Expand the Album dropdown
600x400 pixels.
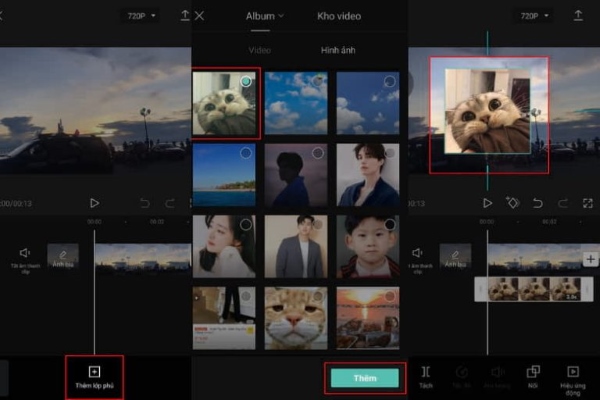pyautogui.click(x=264, y=16)
